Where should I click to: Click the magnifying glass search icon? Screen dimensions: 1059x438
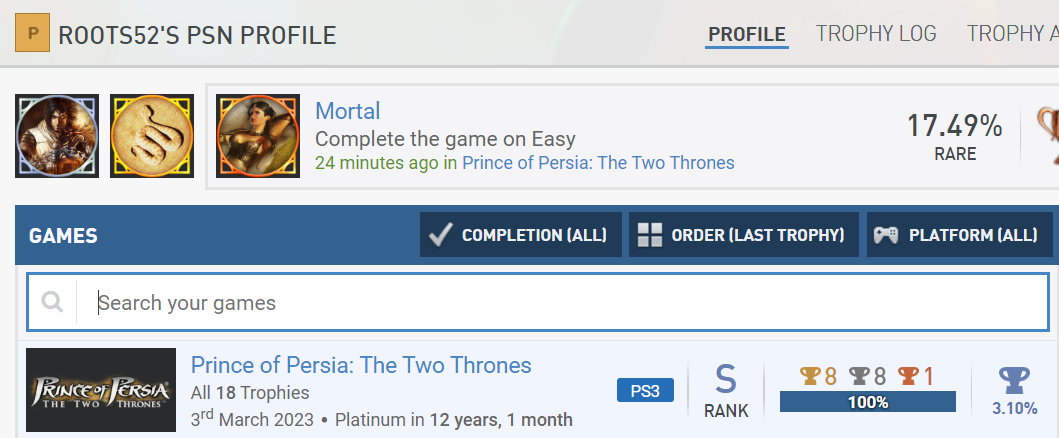[x=53, y=302]
